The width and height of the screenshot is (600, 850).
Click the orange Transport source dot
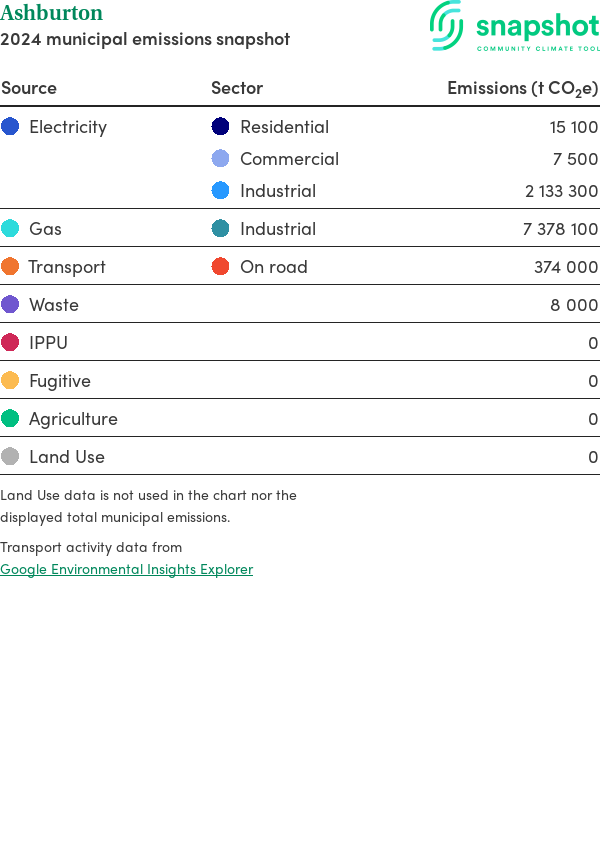click(10, 266)
